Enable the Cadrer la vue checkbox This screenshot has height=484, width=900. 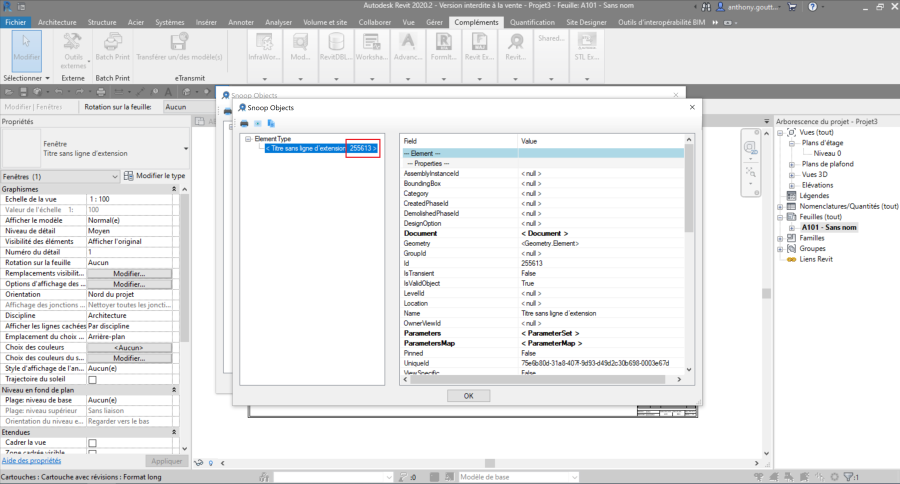tap(93, 442)
